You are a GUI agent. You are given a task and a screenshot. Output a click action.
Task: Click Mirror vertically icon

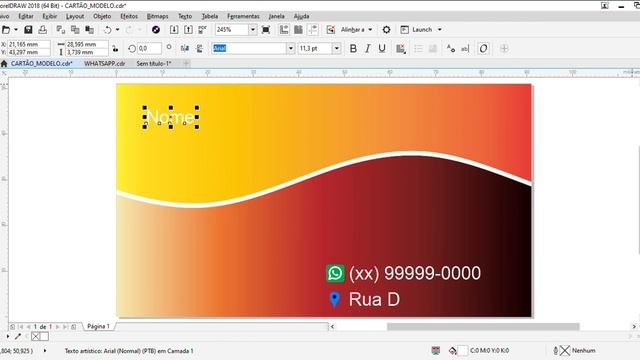tap(200, 49)
